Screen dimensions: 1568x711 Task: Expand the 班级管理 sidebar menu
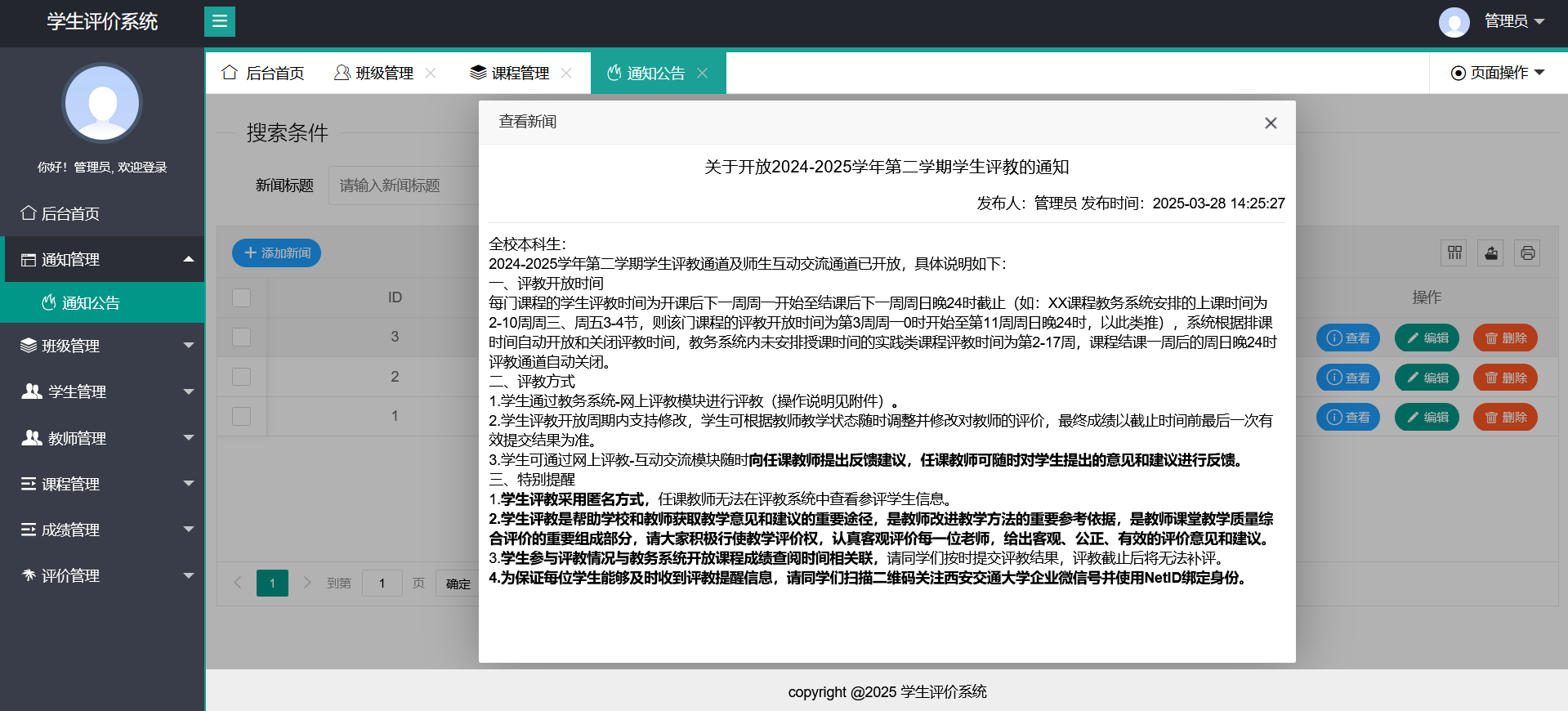[102, 346]
